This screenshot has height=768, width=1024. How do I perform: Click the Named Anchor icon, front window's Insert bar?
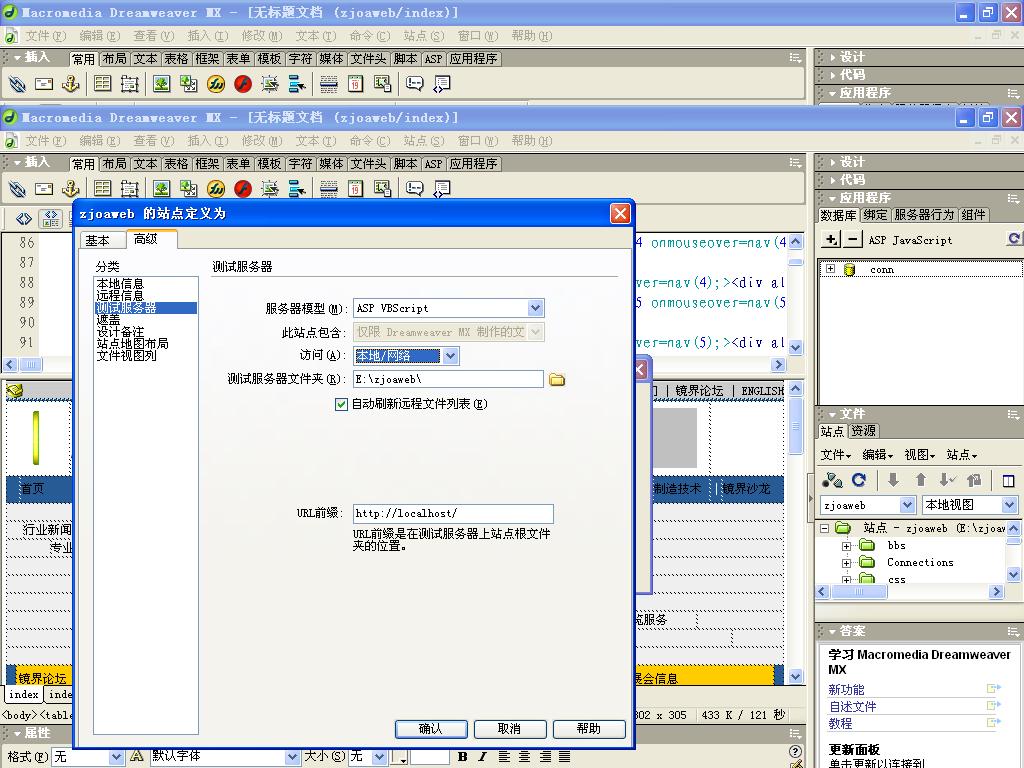[x=71, y=189]
